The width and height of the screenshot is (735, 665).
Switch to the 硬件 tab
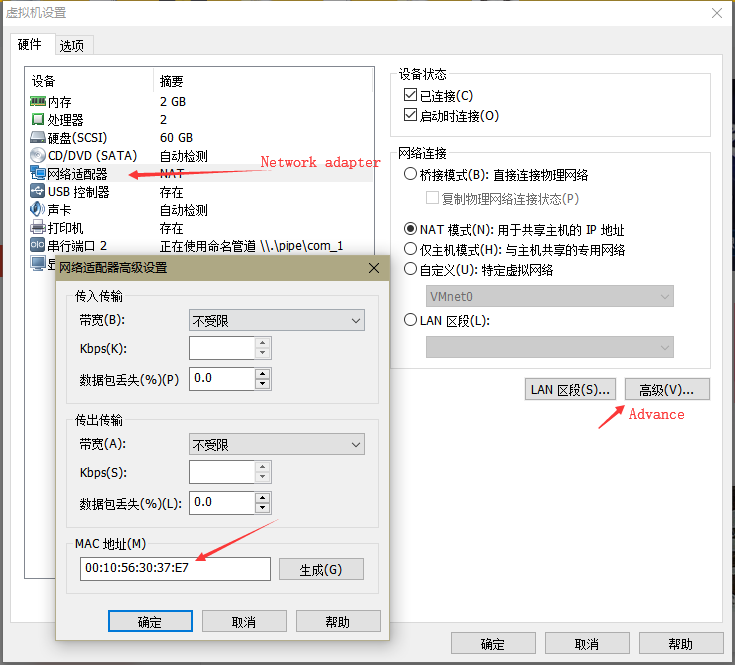[30, 44]
